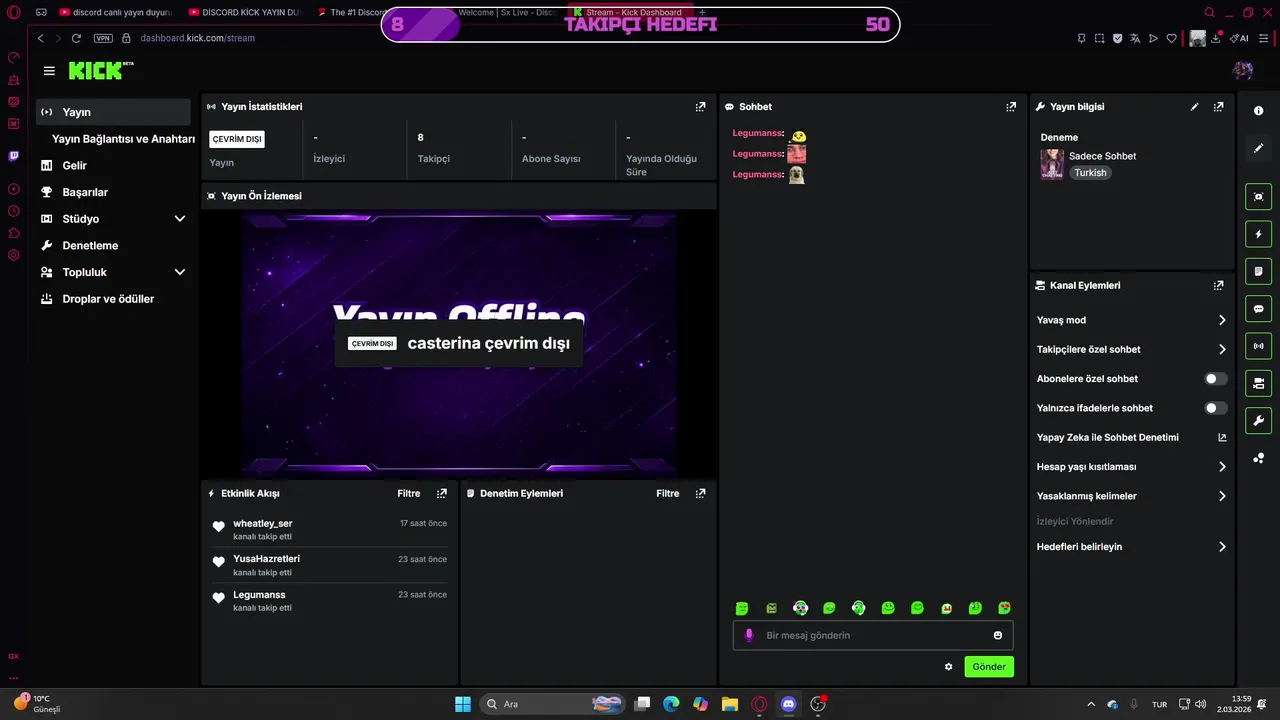1280x720 pixels.
Task: Pop out the Denetim Eylemleri panel
Action: 701,493
